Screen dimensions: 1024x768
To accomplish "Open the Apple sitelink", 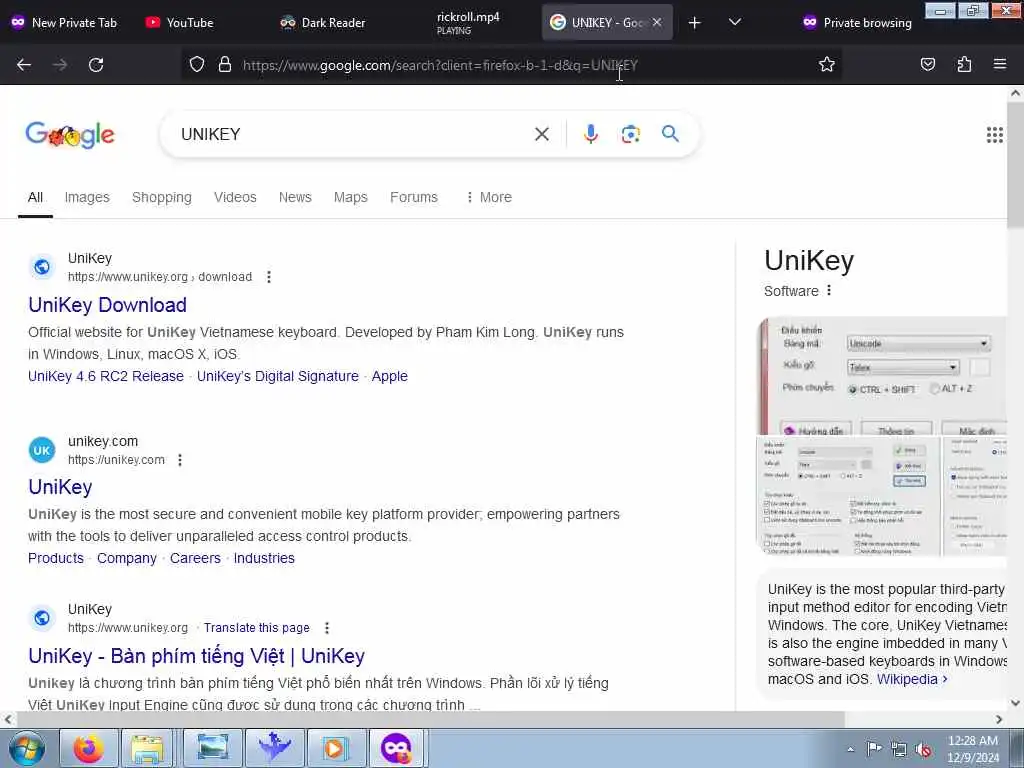I will tap(389, 376).
